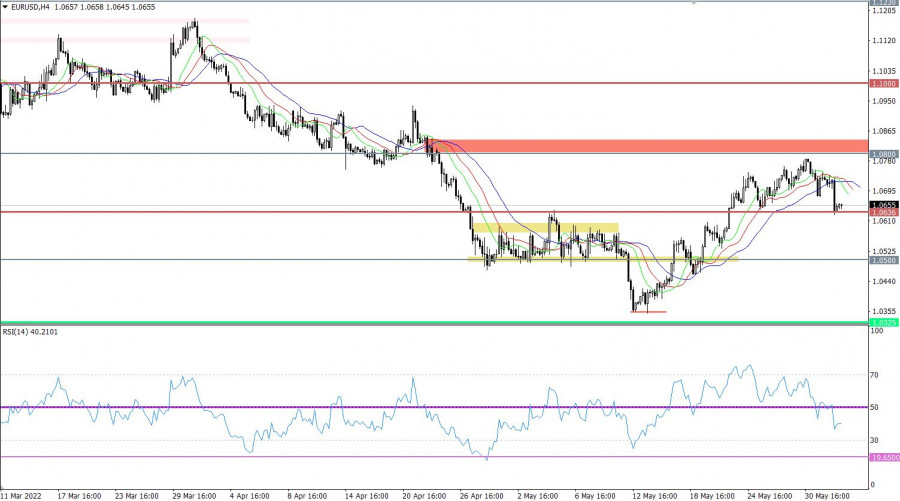This screenshot has height=501, width=900.
Task: Click the RSI scale value 70
Action: pyautogui.click(x=874, y=375)
